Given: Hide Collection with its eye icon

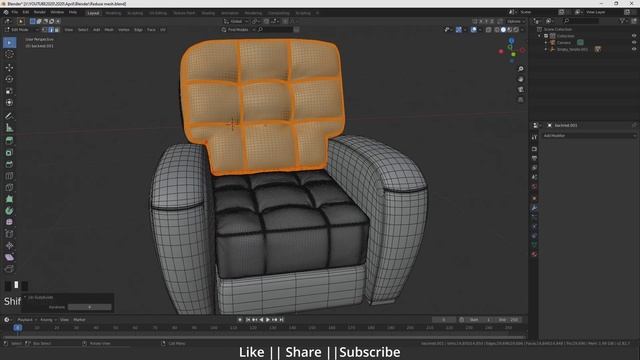Looking at the screenshot, I should (634, 36).
